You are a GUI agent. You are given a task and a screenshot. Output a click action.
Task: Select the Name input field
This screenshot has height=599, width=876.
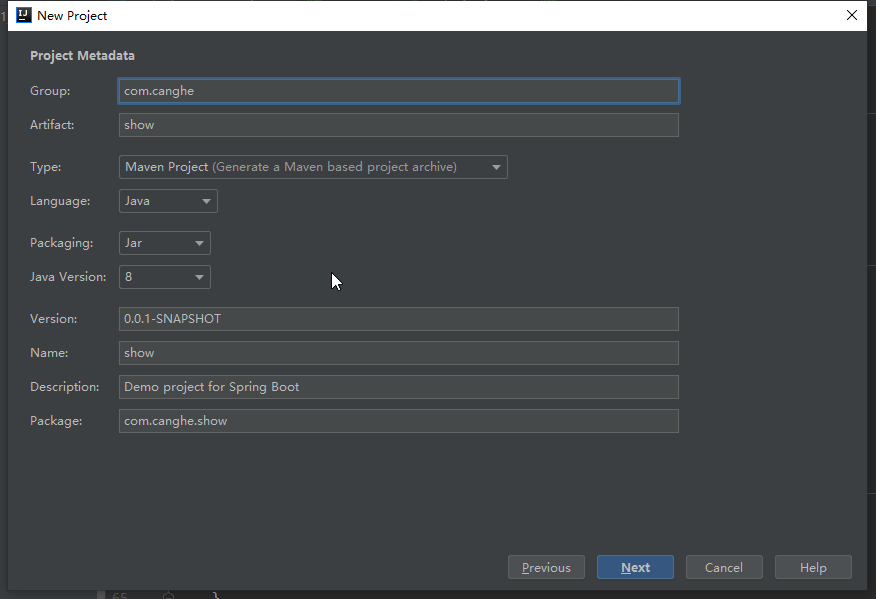pyautogui.click(x=399, y=353)
